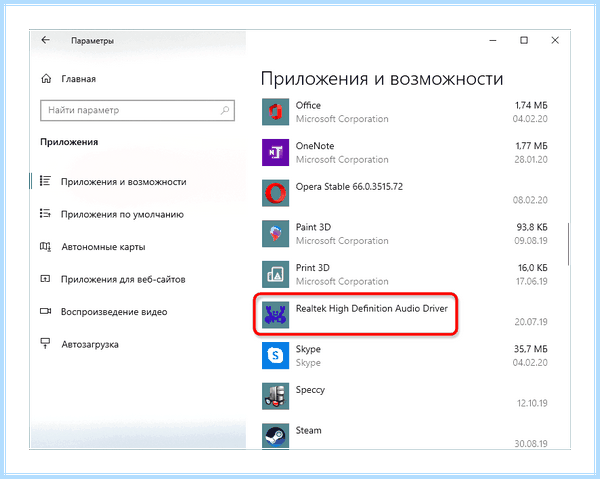Select the Paint 3D app icon
The image size is (600, 479).
click(275, 233)
